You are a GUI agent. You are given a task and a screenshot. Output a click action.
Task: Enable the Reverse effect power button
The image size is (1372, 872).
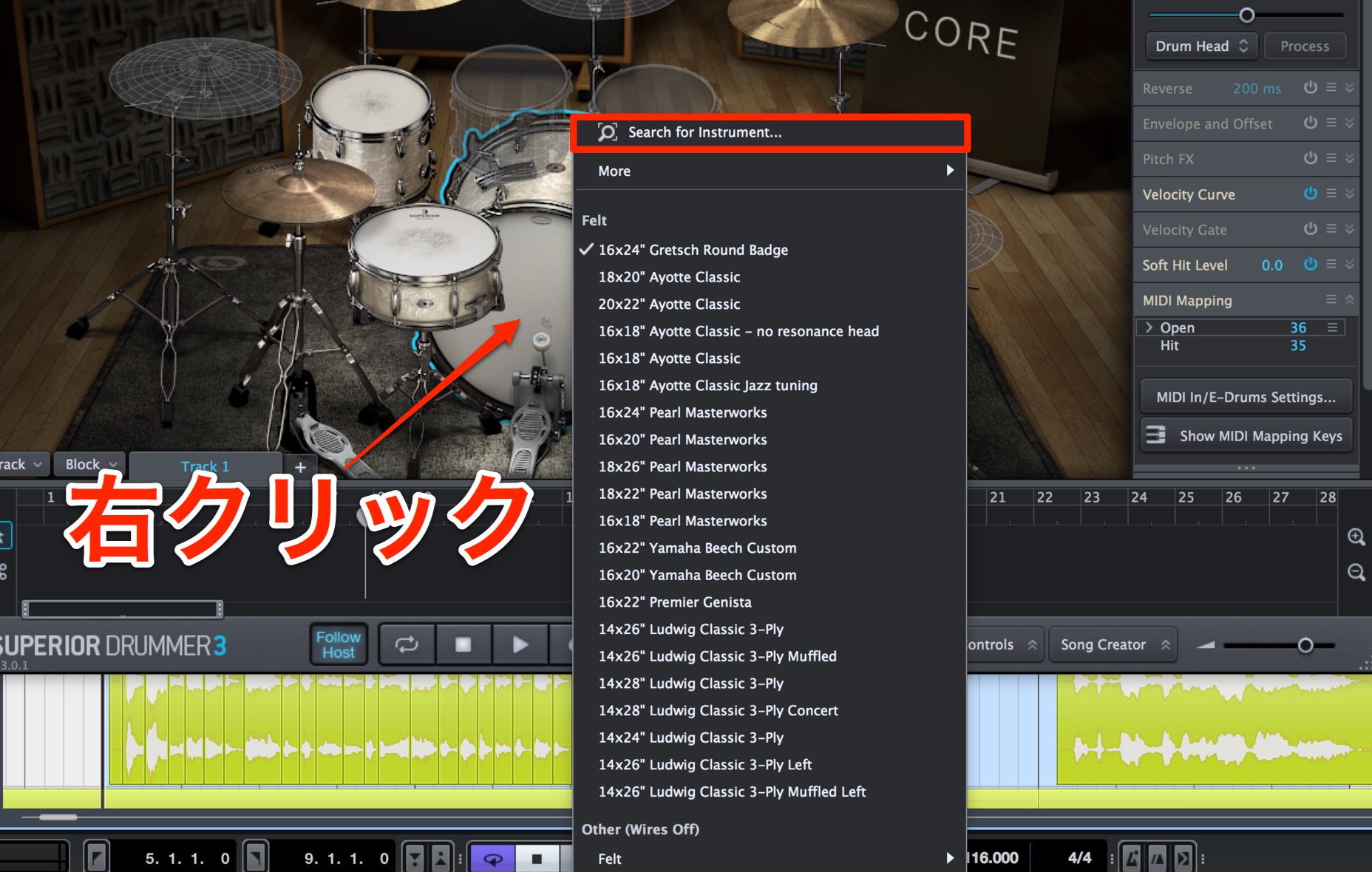point(1310,87)
